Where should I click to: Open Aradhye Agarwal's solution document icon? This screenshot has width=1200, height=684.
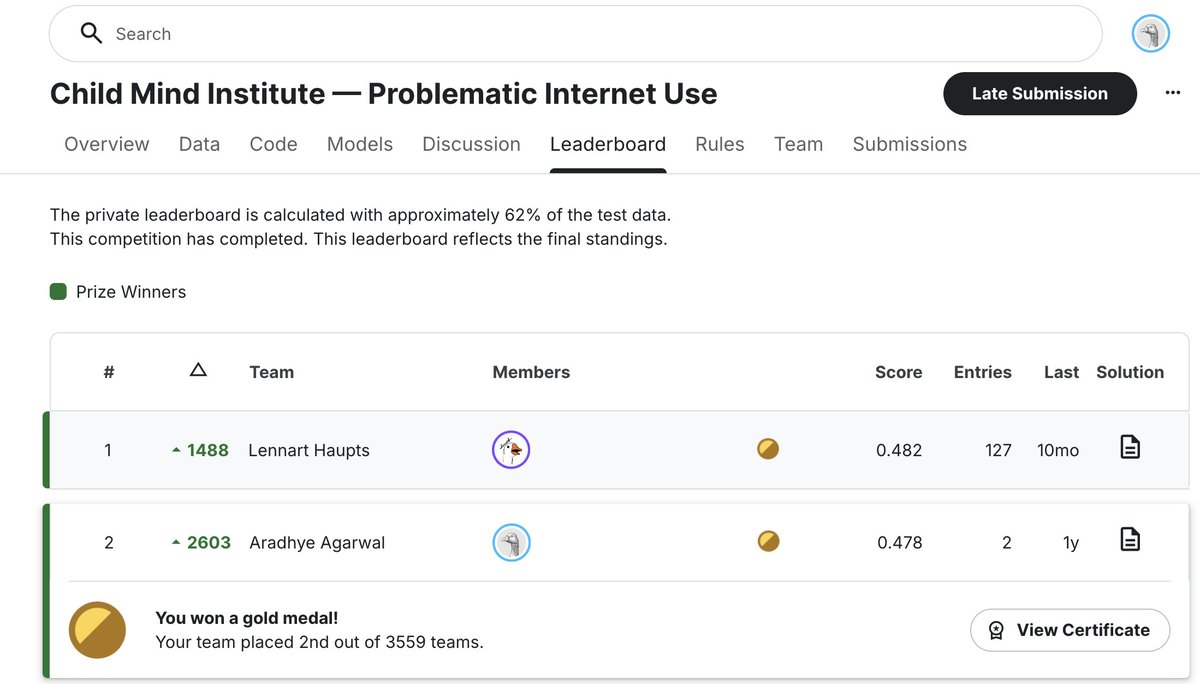(1130, 539)
